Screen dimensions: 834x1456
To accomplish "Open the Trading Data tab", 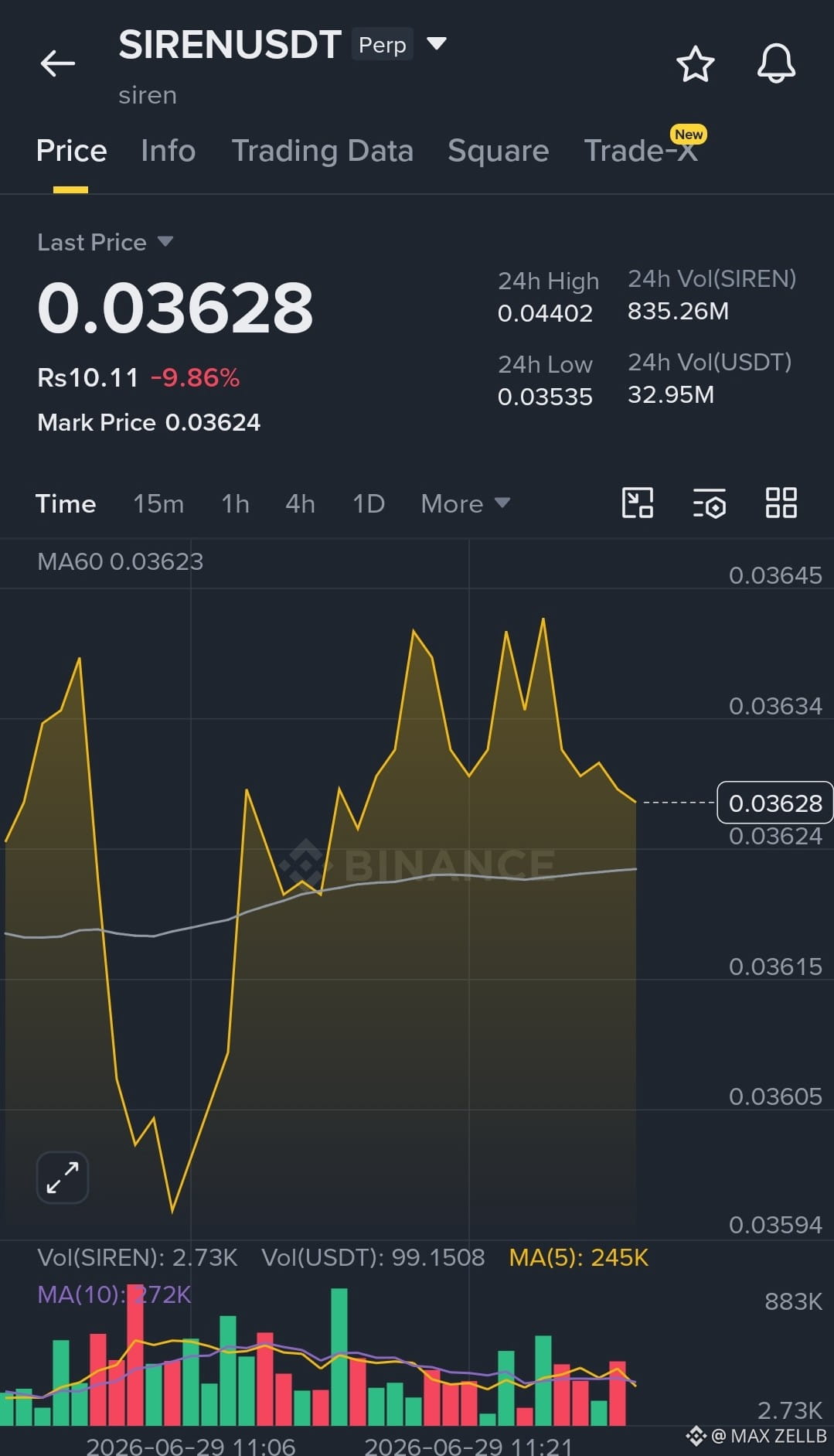I will (322, 151).
